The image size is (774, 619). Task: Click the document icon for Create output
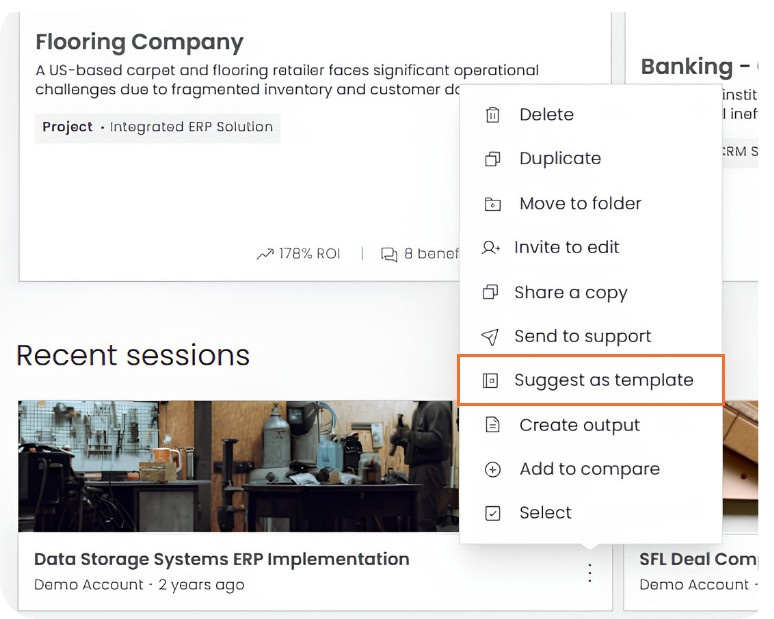(x=492, y=425)
